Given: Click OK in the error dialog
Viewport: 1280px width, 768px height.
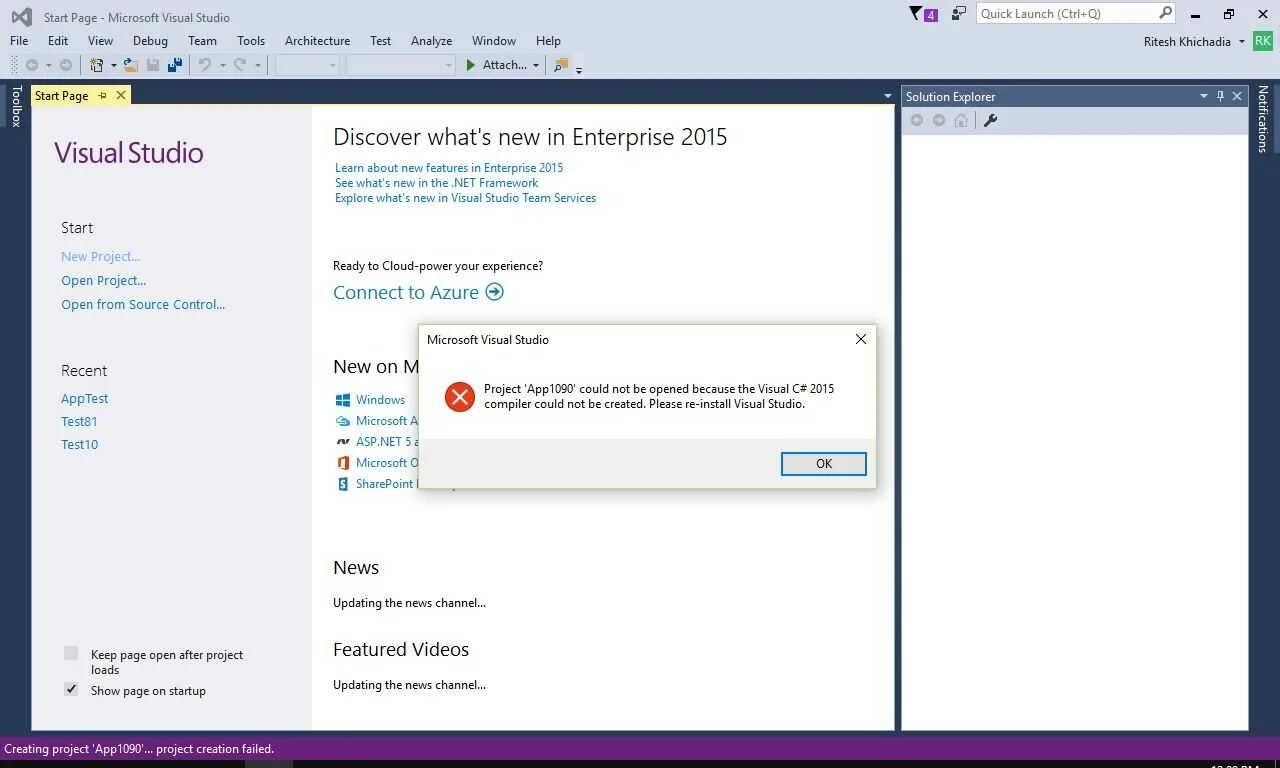Looking at the screenshot, I should (824, 463).
